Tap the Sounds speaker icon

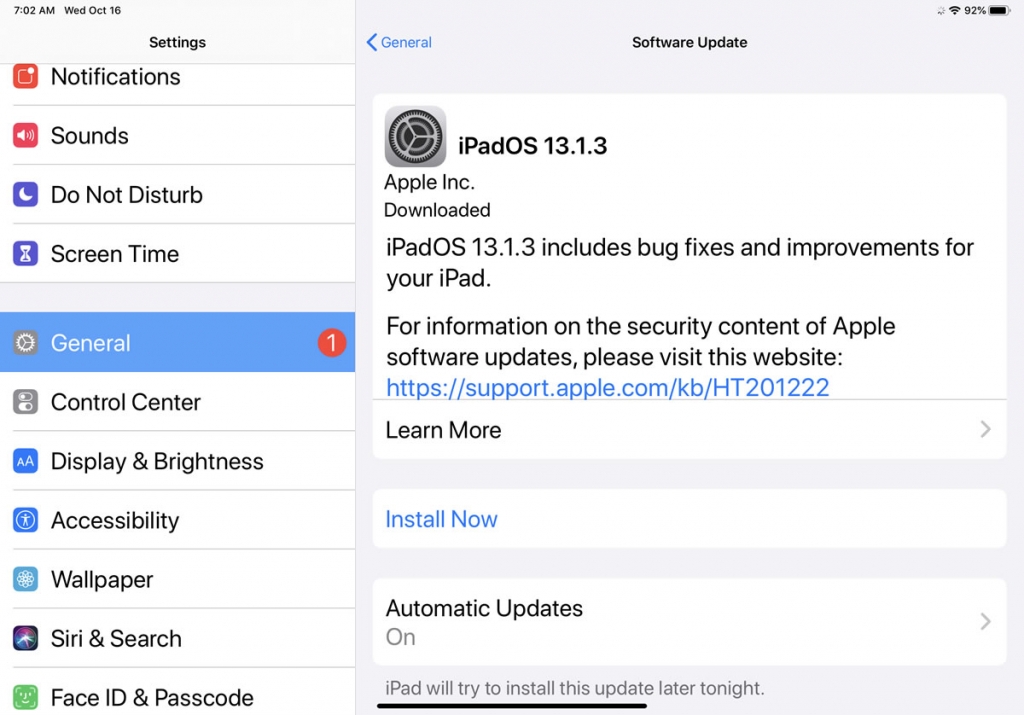(25, 136)
